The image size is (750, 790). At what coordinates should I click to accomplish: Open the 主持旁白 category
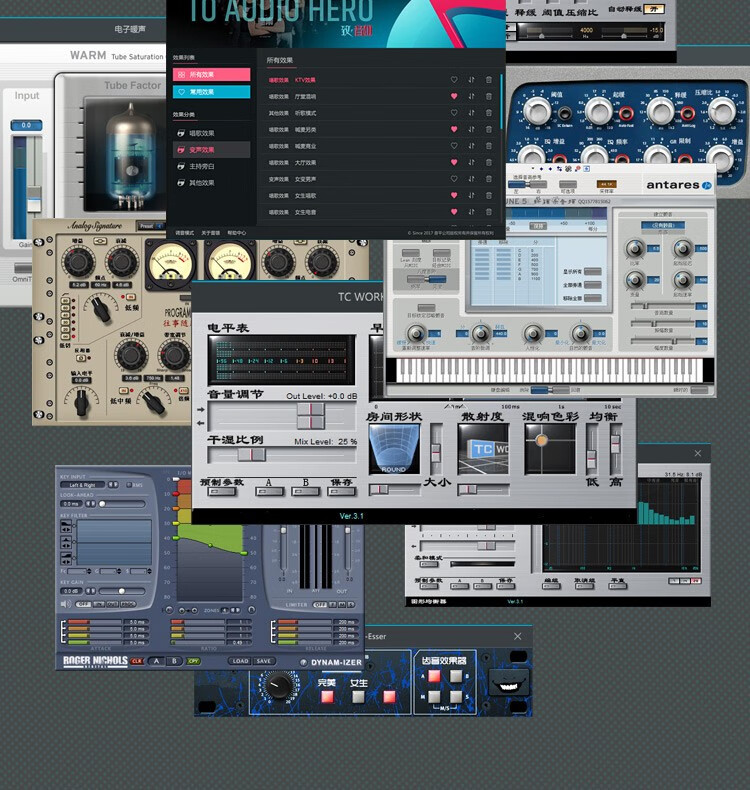click(212, 166)
